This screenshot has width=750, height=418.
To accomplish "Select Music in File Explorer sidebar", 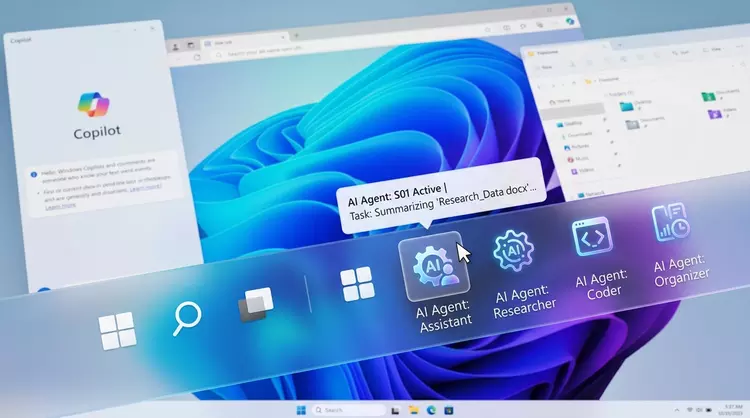I will tap(578, 159).
